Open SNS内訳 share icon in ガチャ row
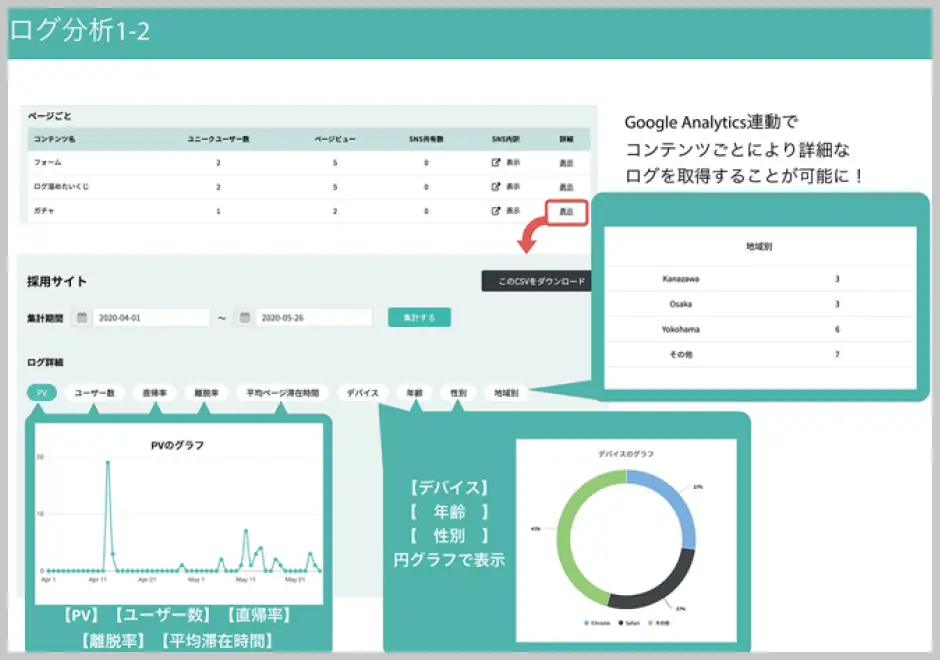 tap(495, 211)
